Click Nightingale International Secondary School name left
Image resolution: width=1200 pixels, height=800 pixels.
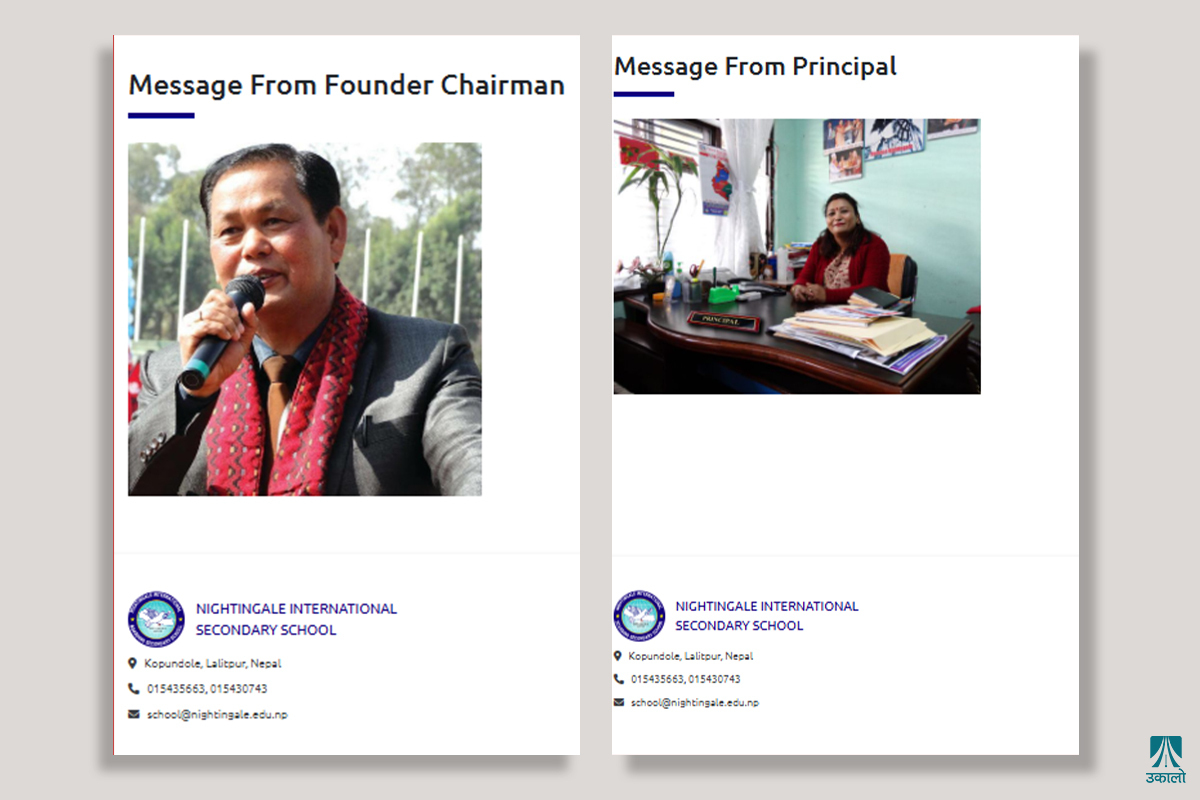pyautogui.click(x=296, y=619)
